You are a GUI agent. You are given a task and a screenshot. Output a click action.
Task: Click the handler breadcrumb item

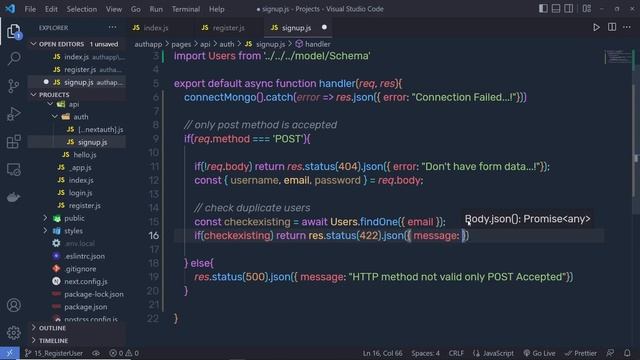click(313, 44)
